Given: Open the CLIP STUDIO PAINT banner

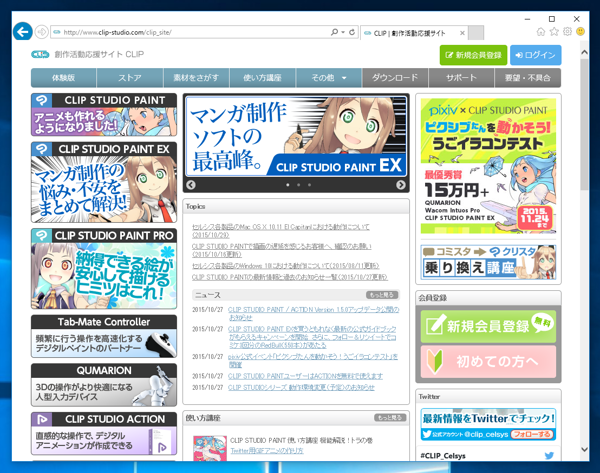Looking at the screenshot, I should coord(104,114).
